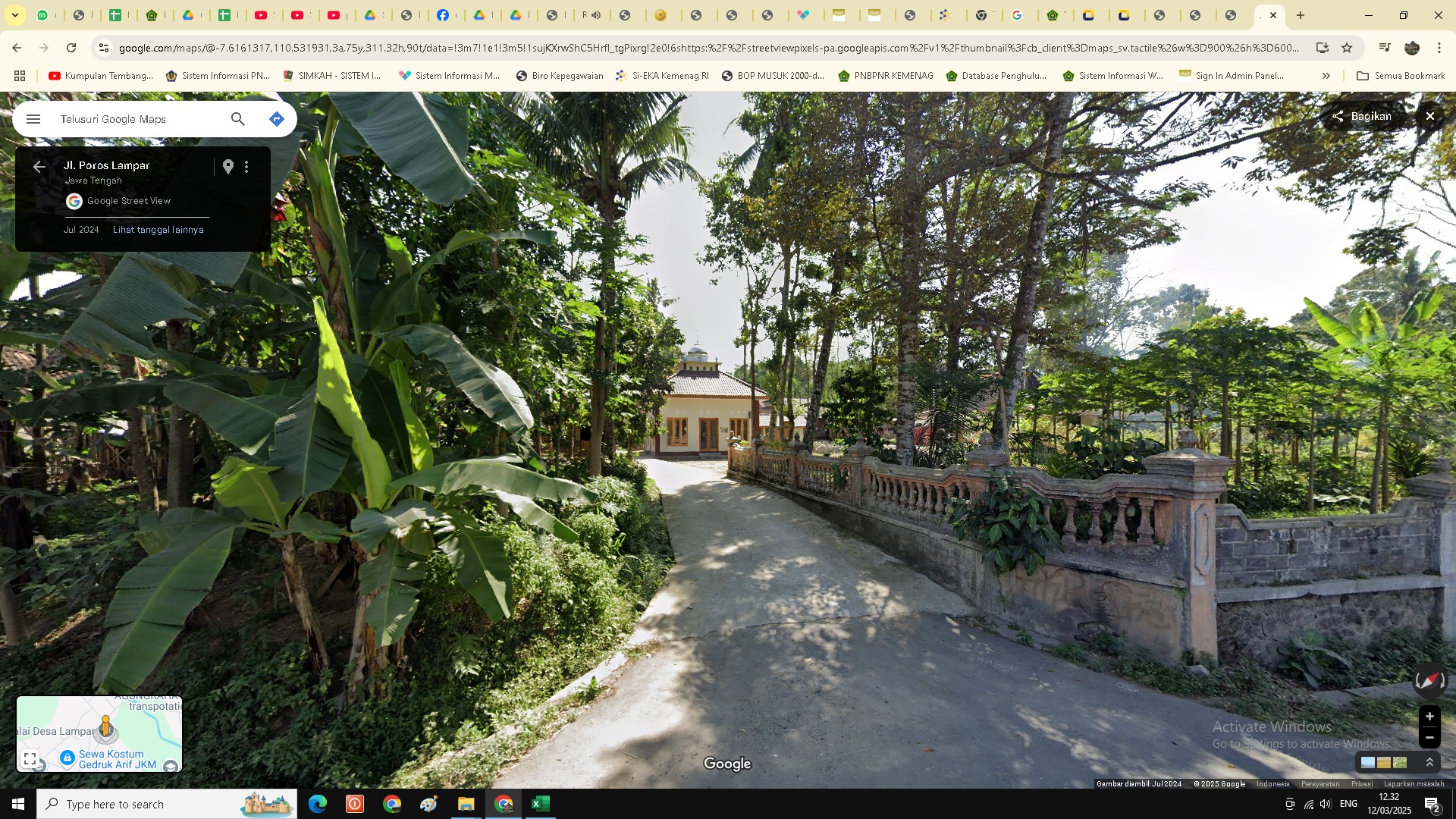
Task: Bookmark this page with the star icon
Action: click(1347, 48)
